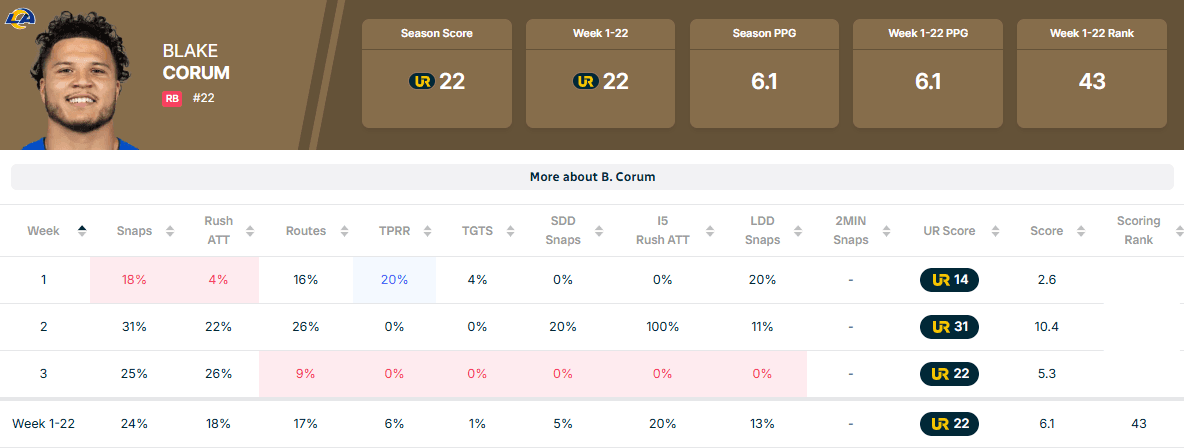Click the Rams team logo
The width and height of the screenshot is (1184, 448).
tap(20, 16)
